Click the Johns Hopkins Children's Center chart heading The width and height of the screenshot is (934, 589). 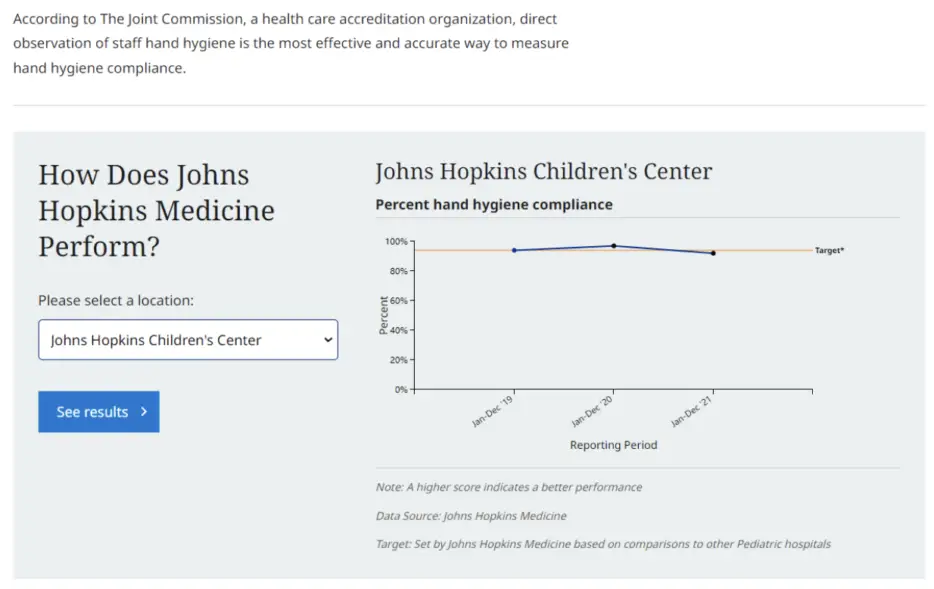pos(544,171)
